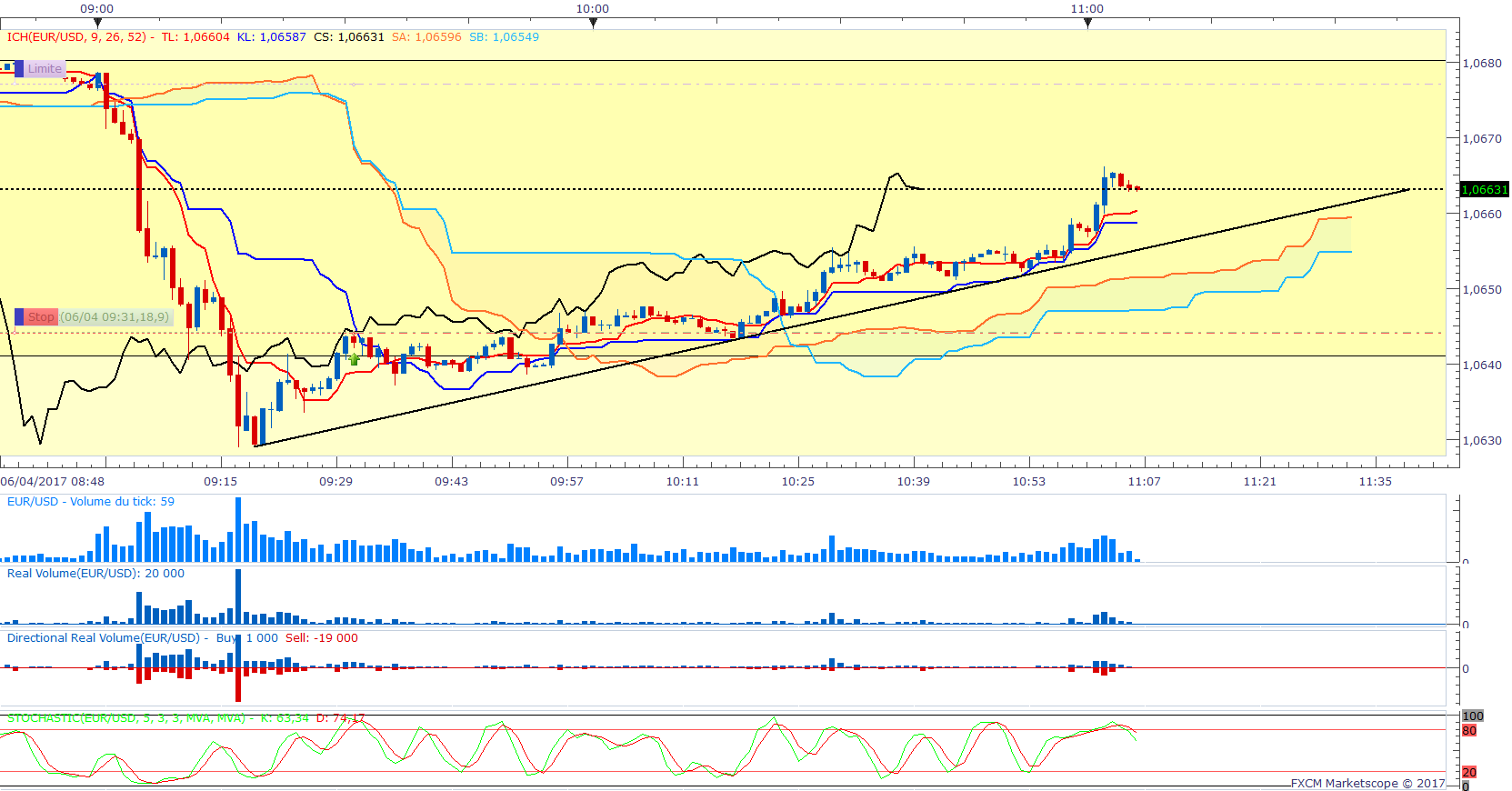Select the red Stop order label
Screen dimensions: 1512x791
click(x=41, y=317)
